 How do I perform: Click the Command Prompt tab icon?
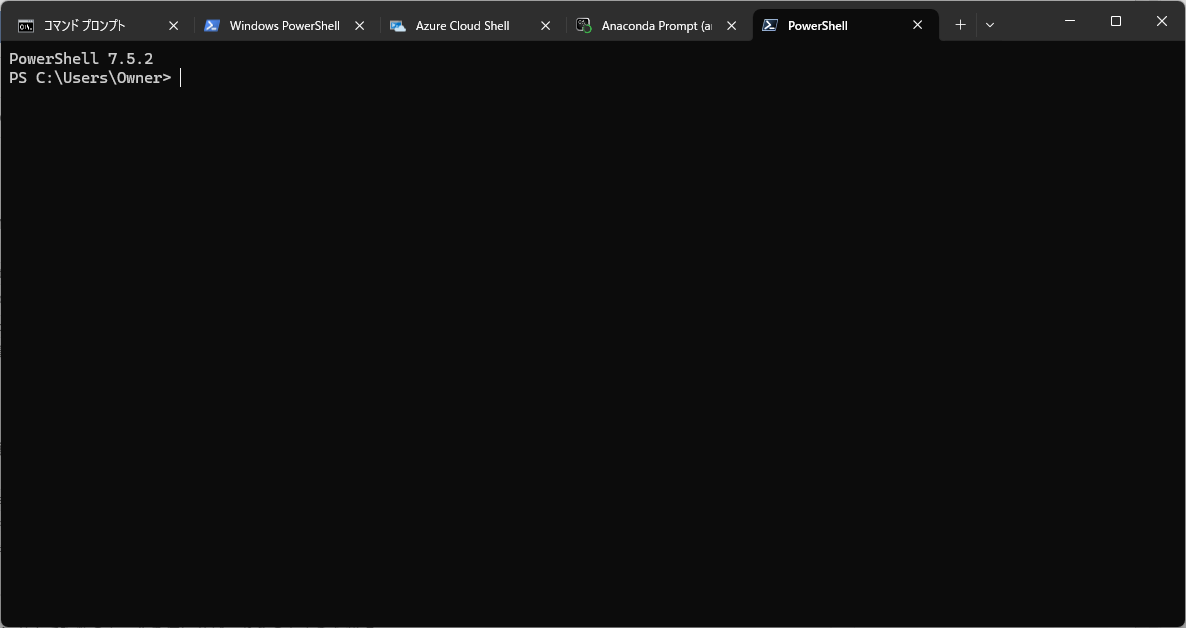coord(26,26)
